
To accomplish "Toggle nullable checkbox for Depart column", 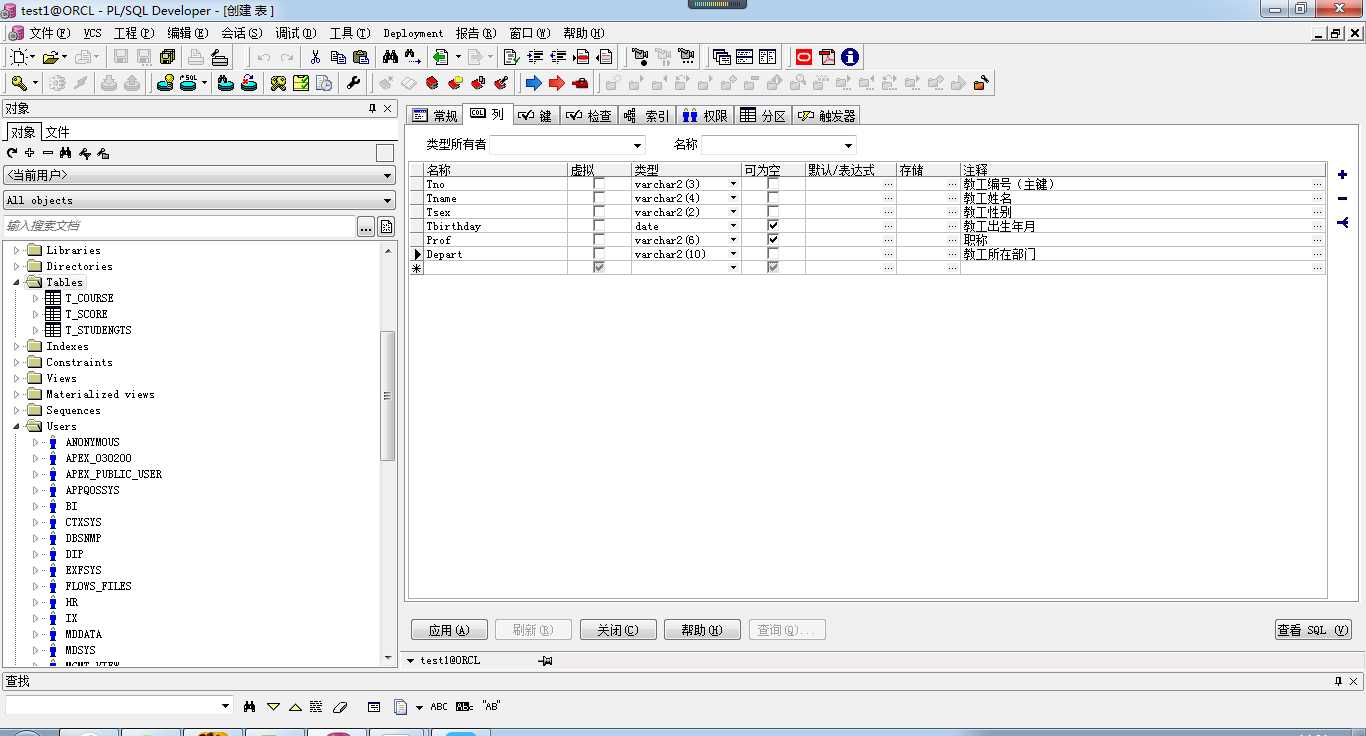I will click(773, 254).
